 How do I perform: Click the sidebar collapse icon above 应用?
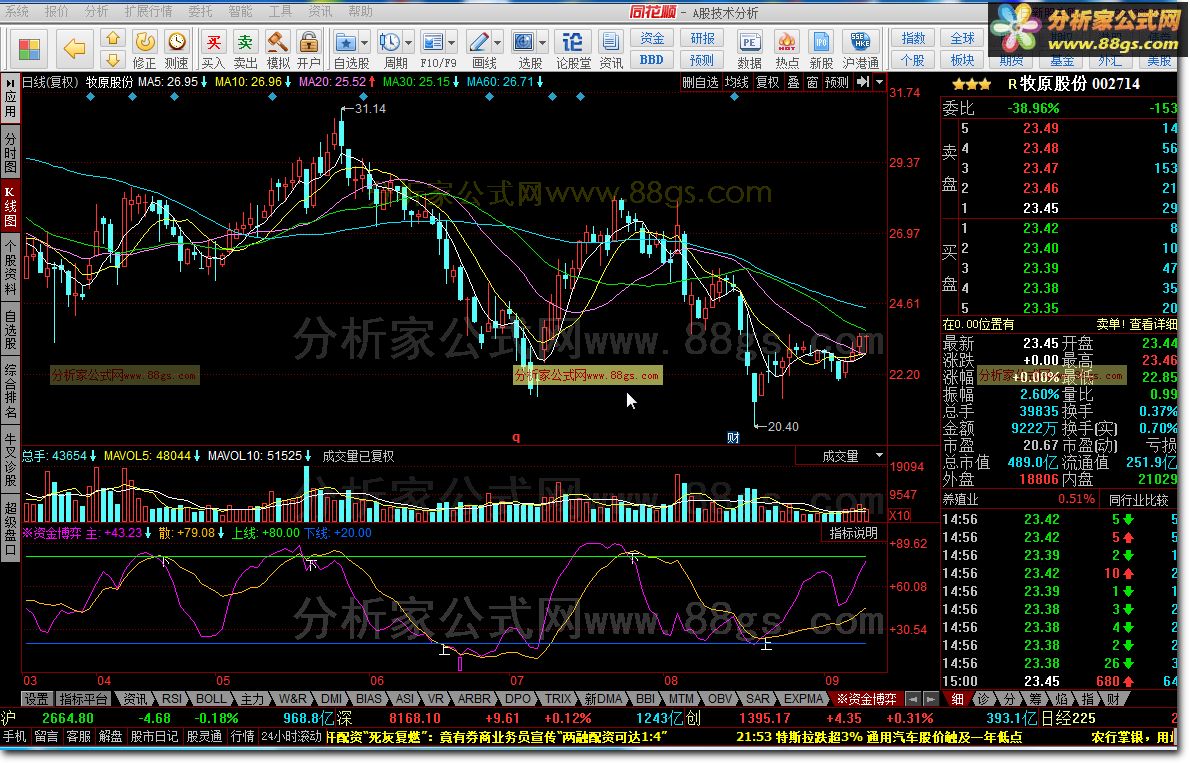point(10,82)
